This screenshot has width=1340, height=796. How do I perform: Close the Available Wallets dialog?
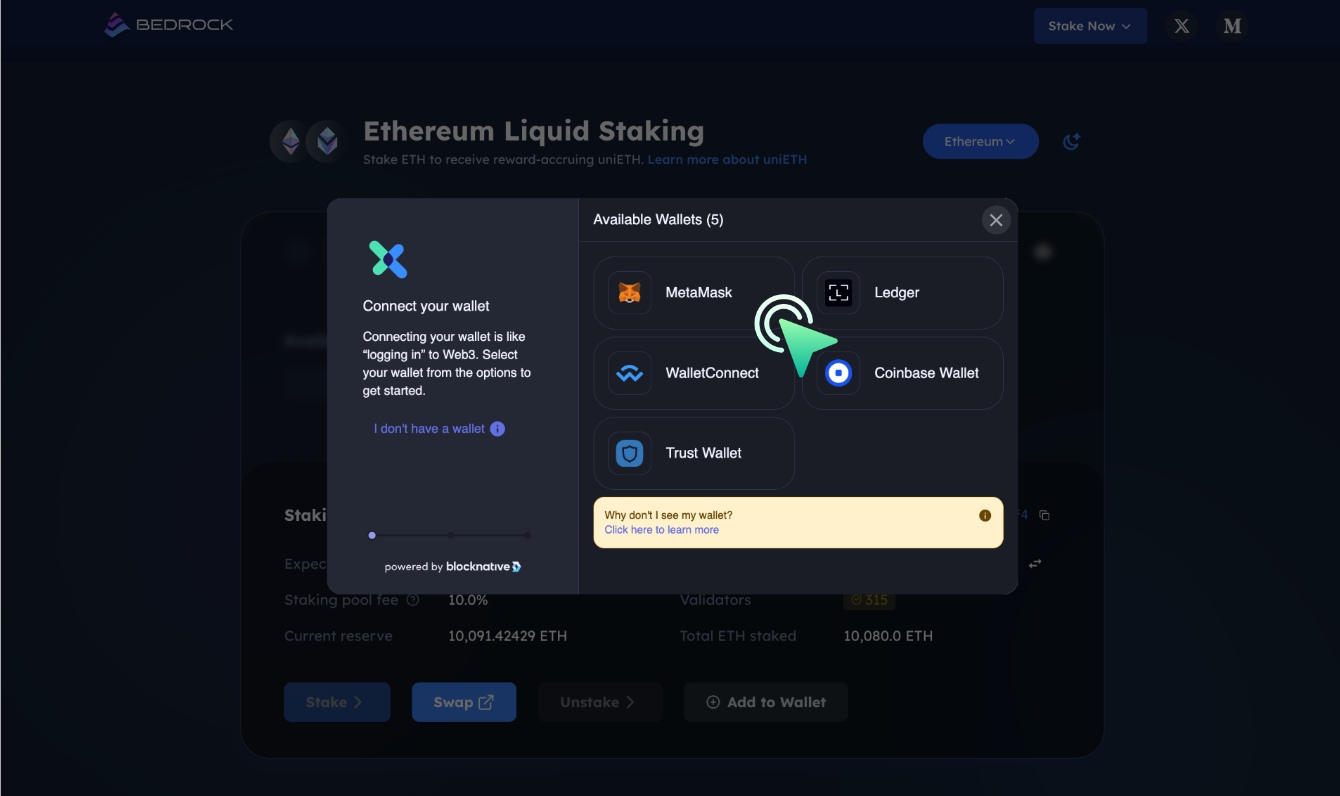click(x=995, y=220)
